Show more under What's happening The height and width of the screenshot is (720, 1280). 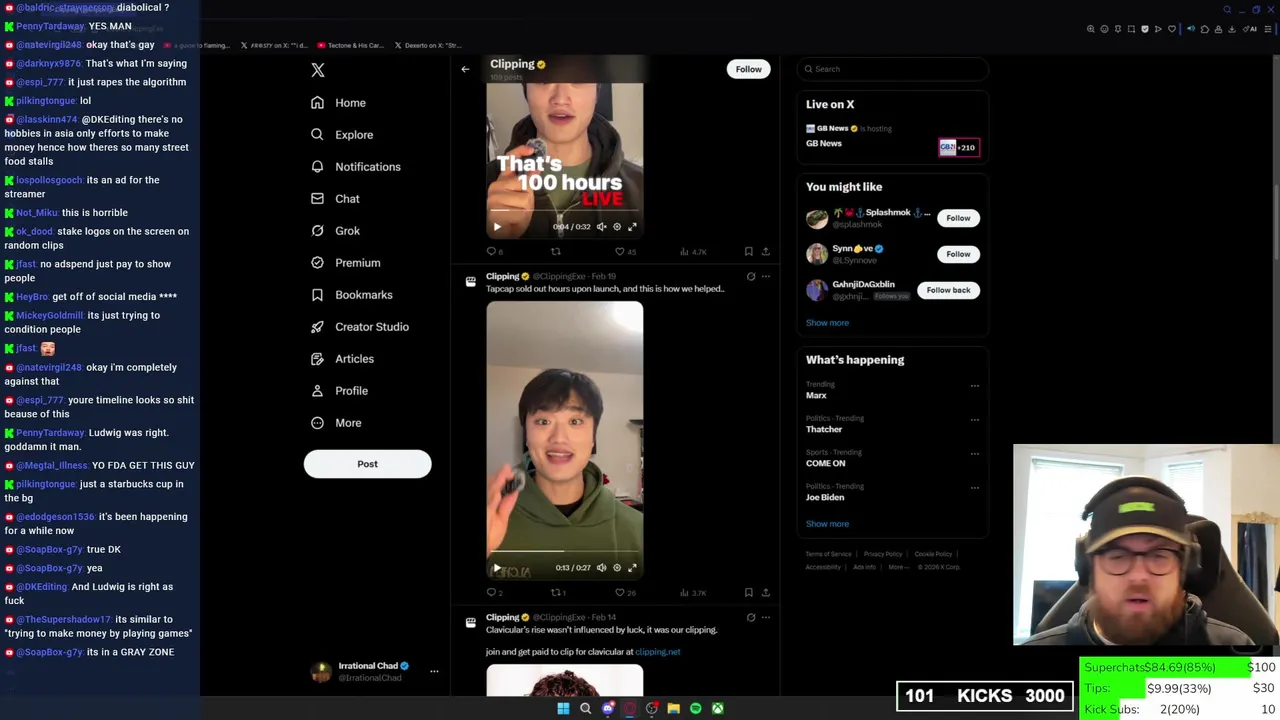[x=827, y=524]
